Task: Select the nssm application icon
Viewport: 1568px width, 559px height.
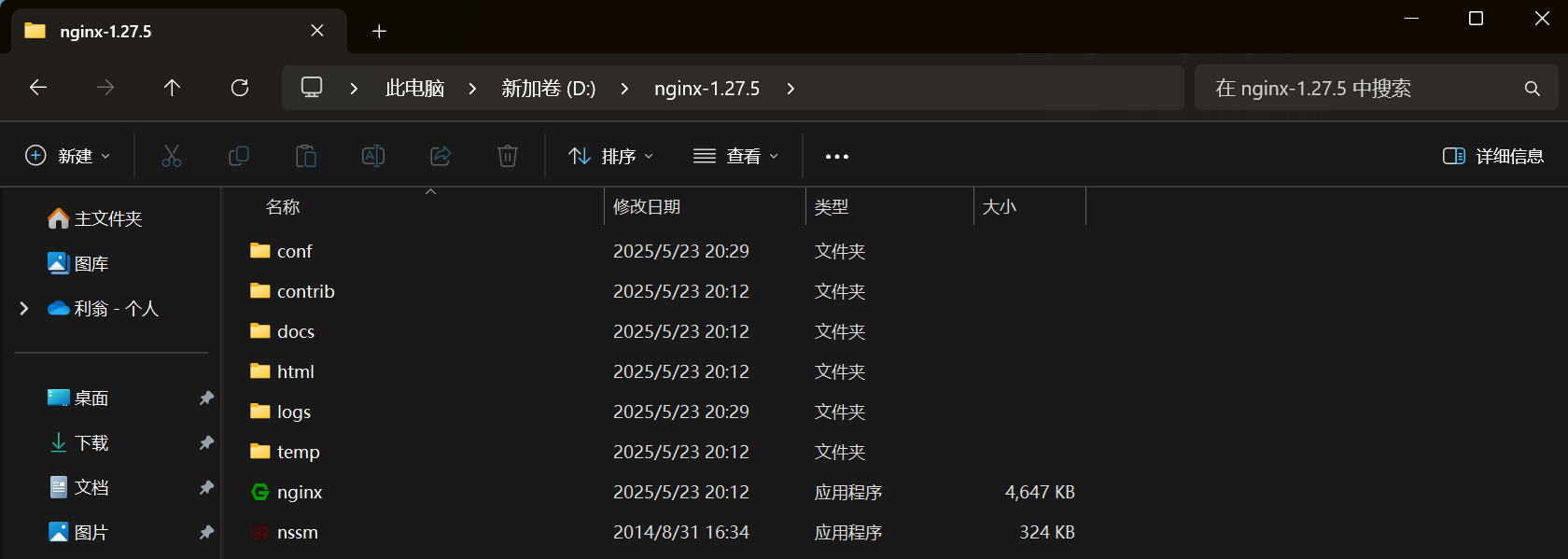Action: click(x=260, y=532)
